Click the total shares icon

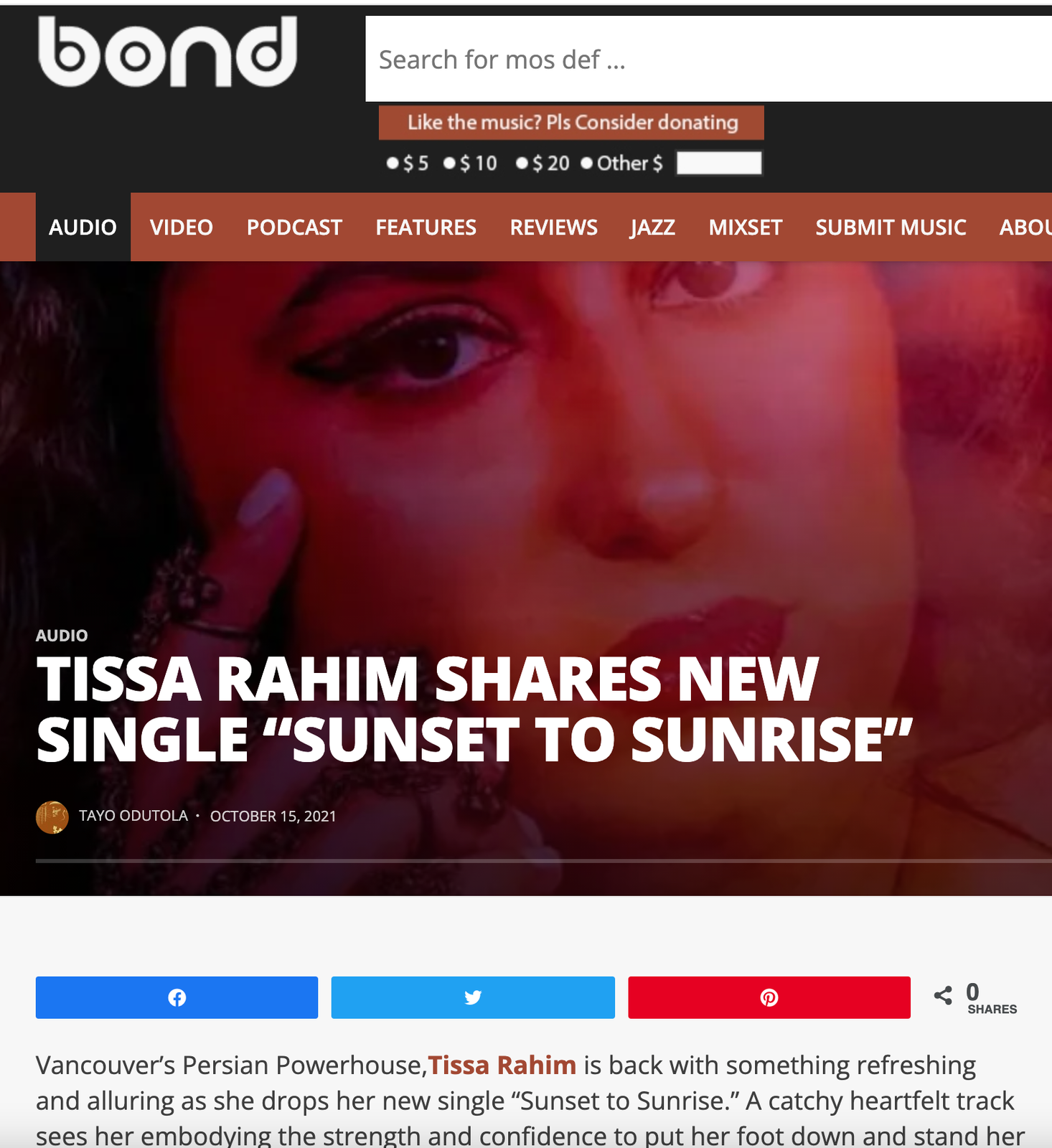coord(943,995)
